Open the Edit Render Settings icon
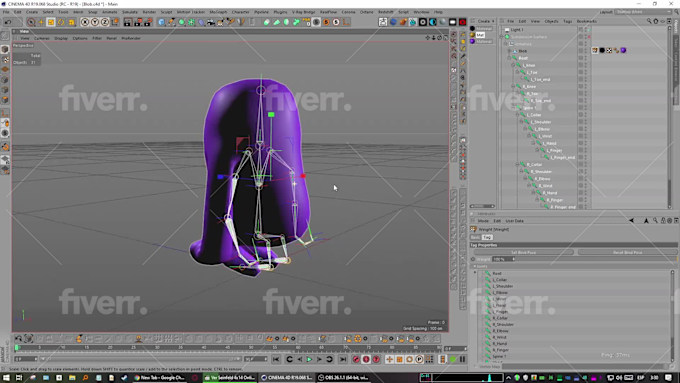The height and width of the screenshot is (383, 680). [148, 22]
